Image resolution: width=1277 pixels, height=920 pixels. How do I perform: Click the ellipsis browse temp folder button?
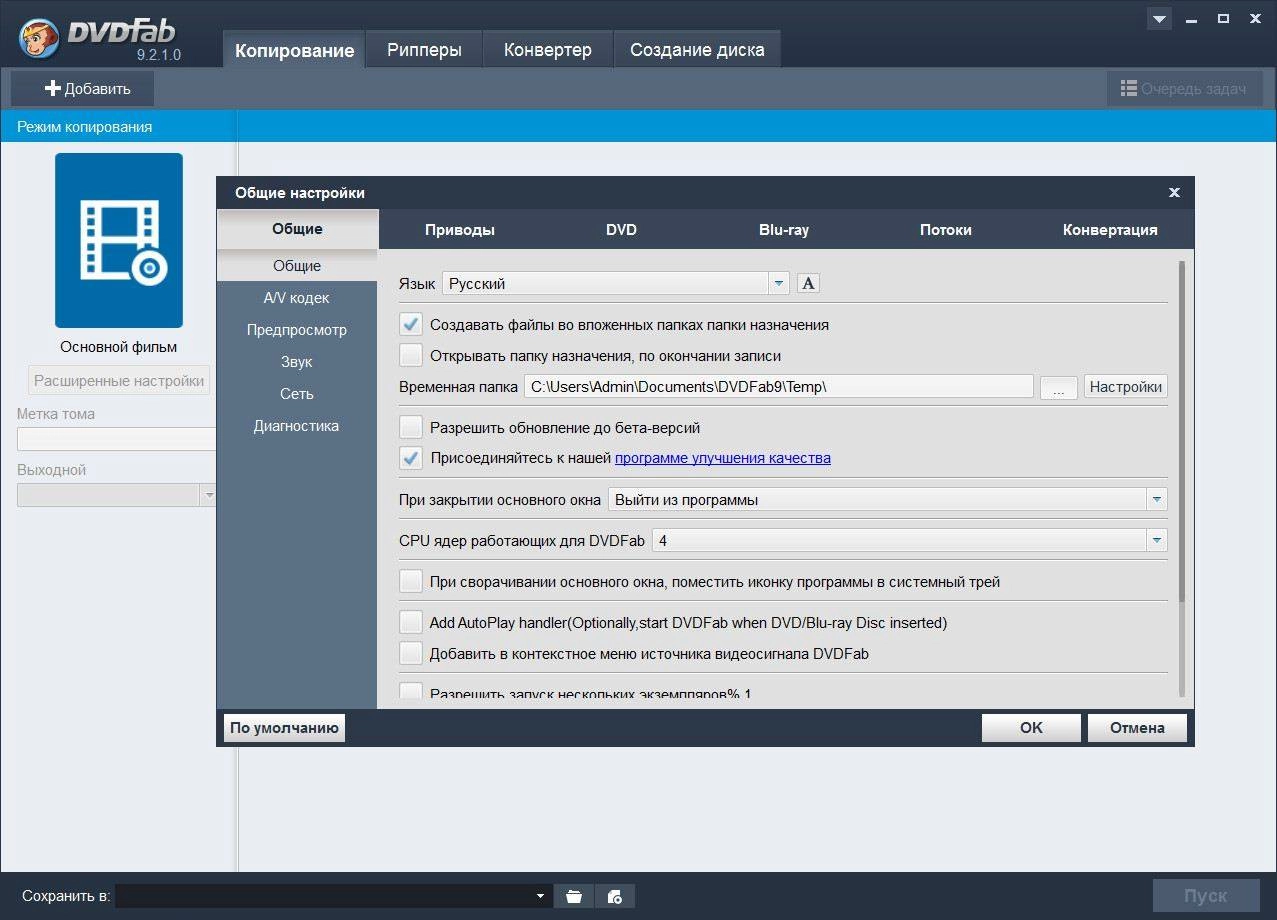pyautogui.click(x=1058, y=387)
